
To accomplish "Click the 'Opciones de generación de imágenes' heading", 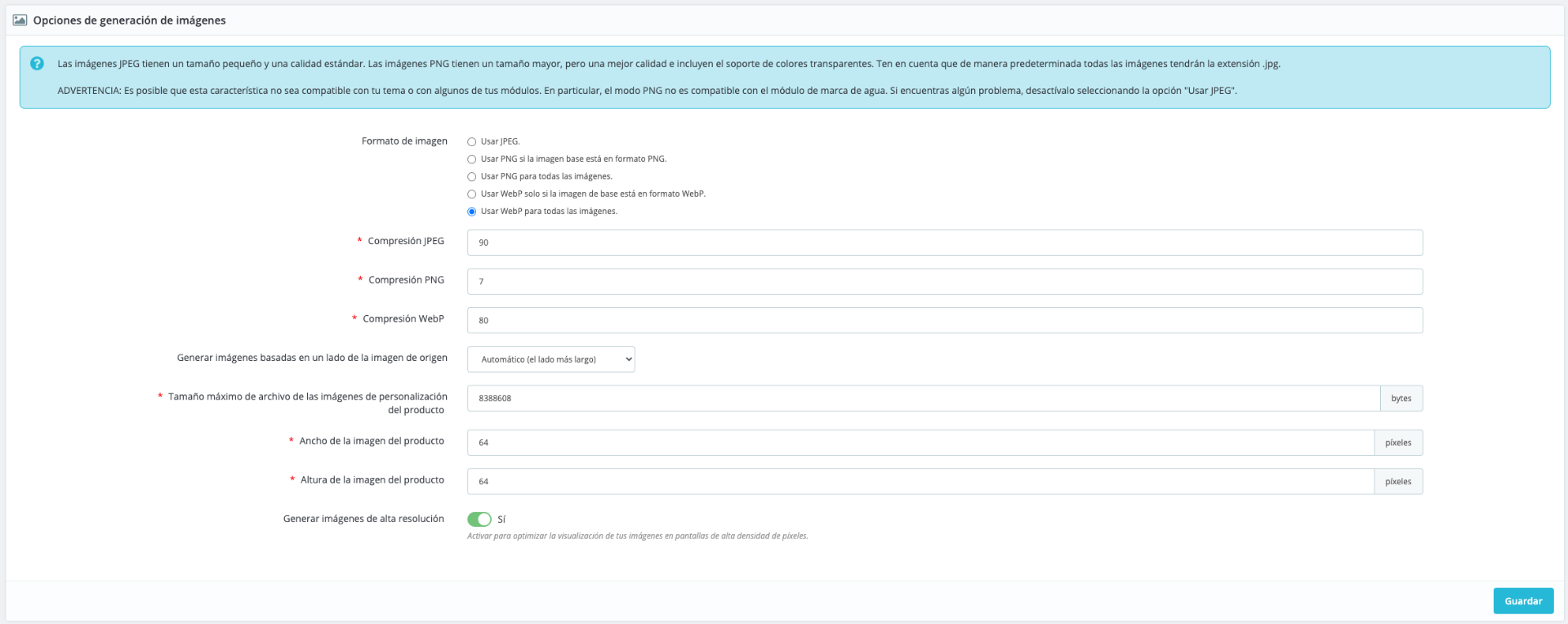I will (x=130, y=20).
